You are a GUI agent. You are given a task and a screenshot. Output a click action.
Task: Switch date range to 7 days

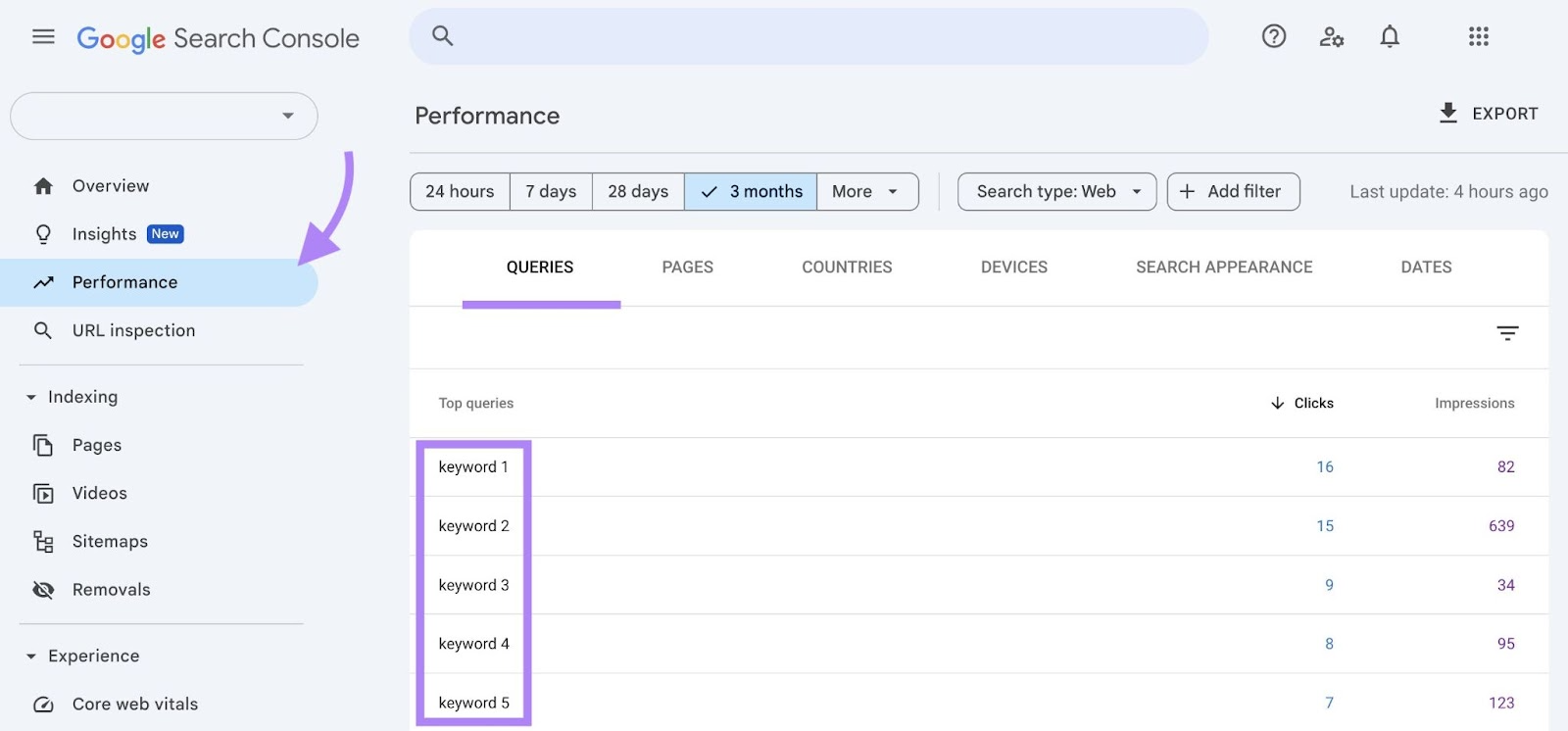tap(551, 192)
